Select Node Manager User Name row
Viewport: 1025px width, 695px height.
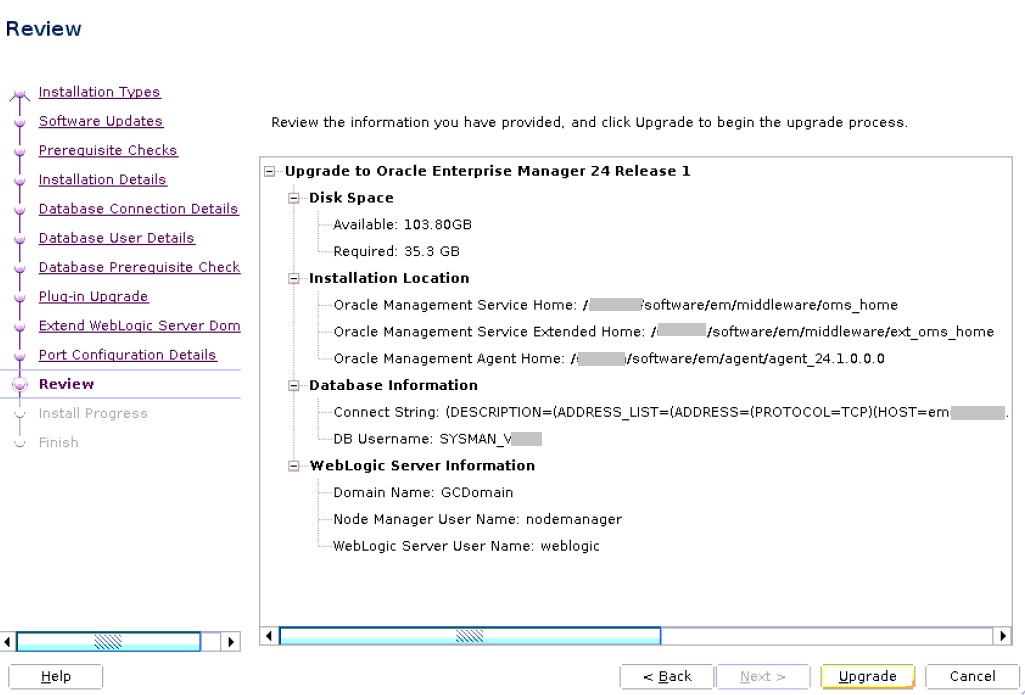(477, 520)
